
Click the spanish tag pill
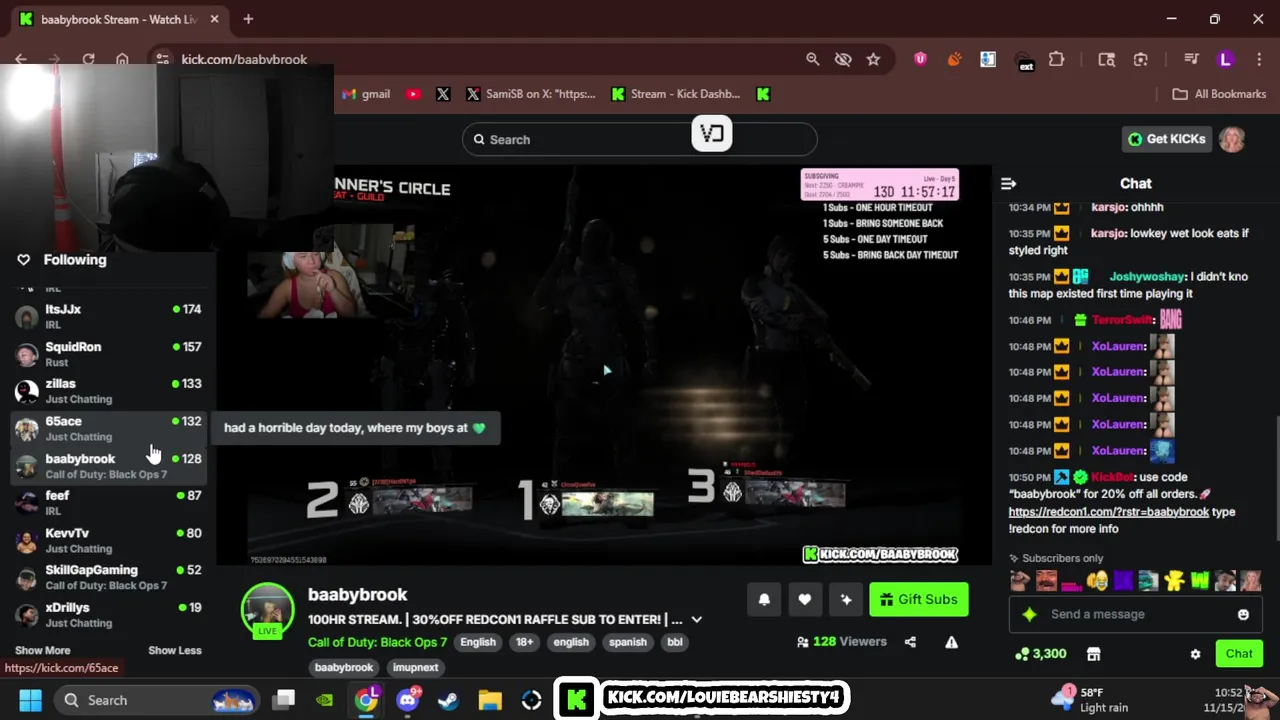[628, 642]
